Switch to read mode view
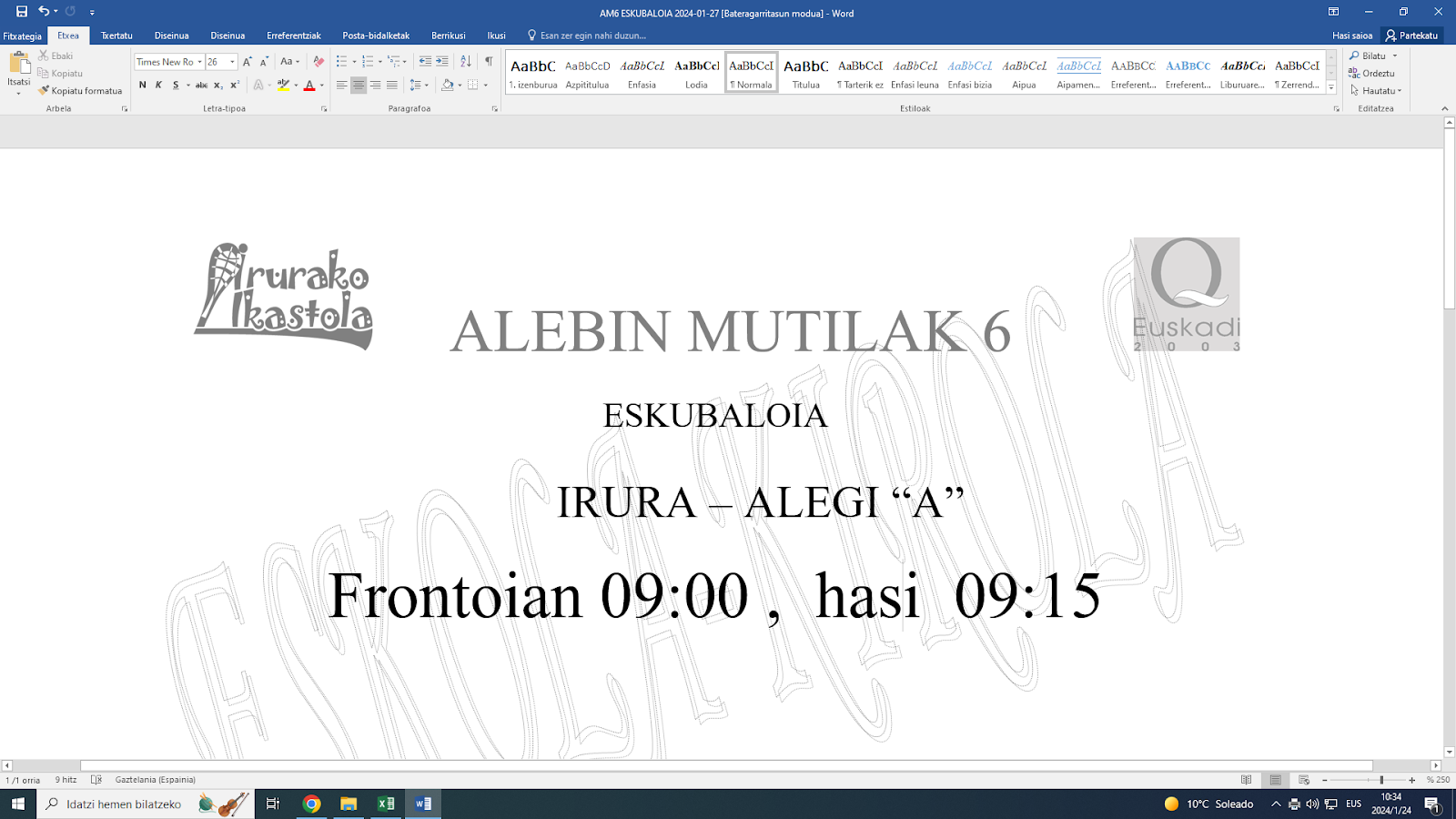The height and width of the screenshot is (819, 1456). tap(1247, 780)
